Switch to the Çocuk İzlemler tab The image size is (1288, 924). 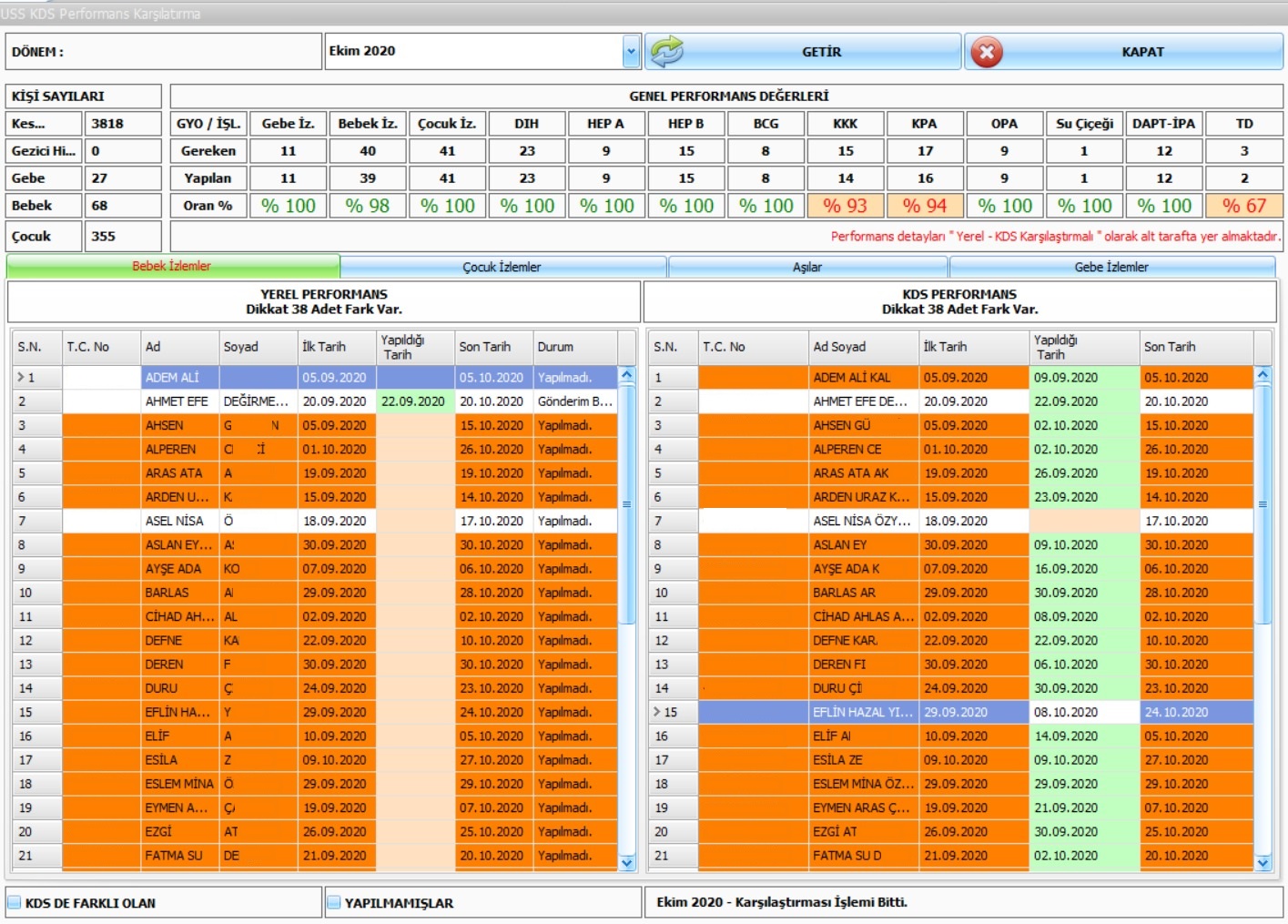tap(502, 267)
